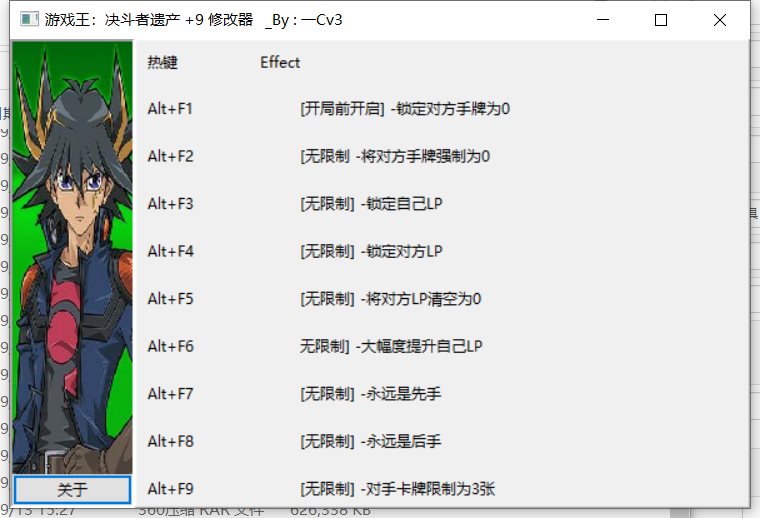The width and height of the screenshot is (760, 518).
Task: Click the 关于 button
Action: (72, 489)
